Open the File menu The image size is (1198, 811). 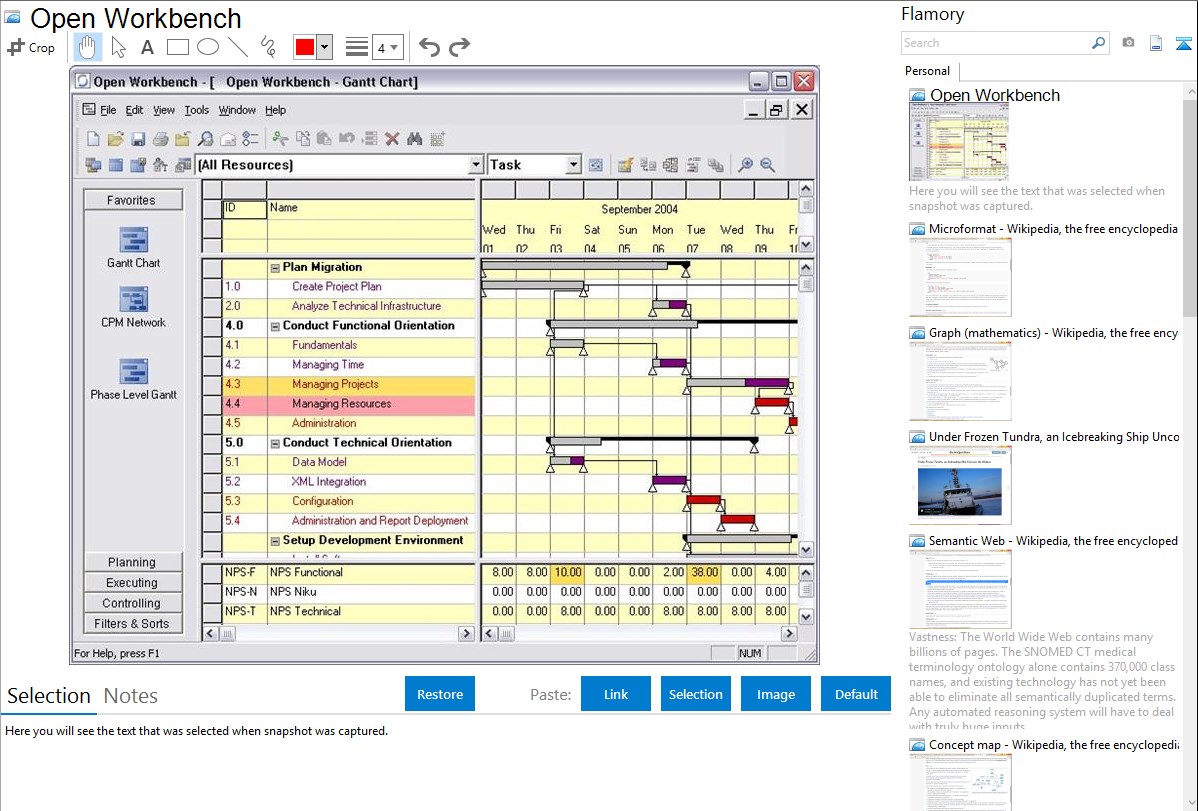[x=108, y=110]
